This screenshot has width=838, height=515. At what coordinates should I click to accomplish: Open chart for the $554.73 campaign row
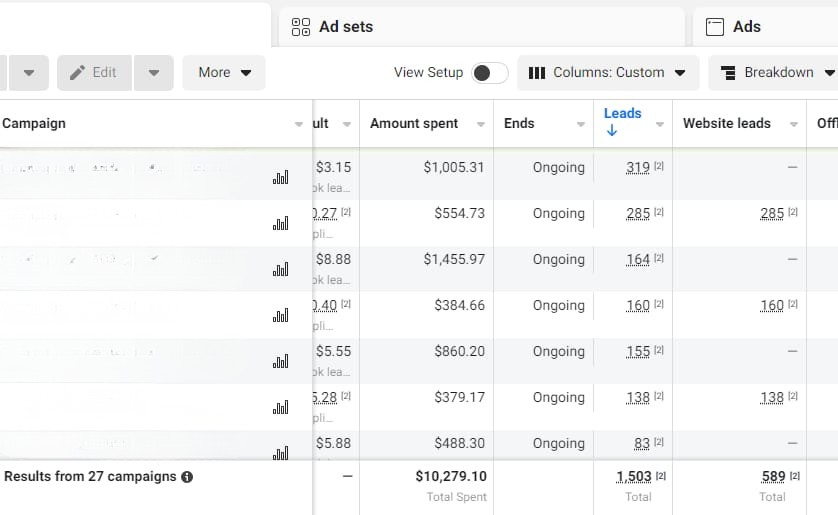click(280, 223)
